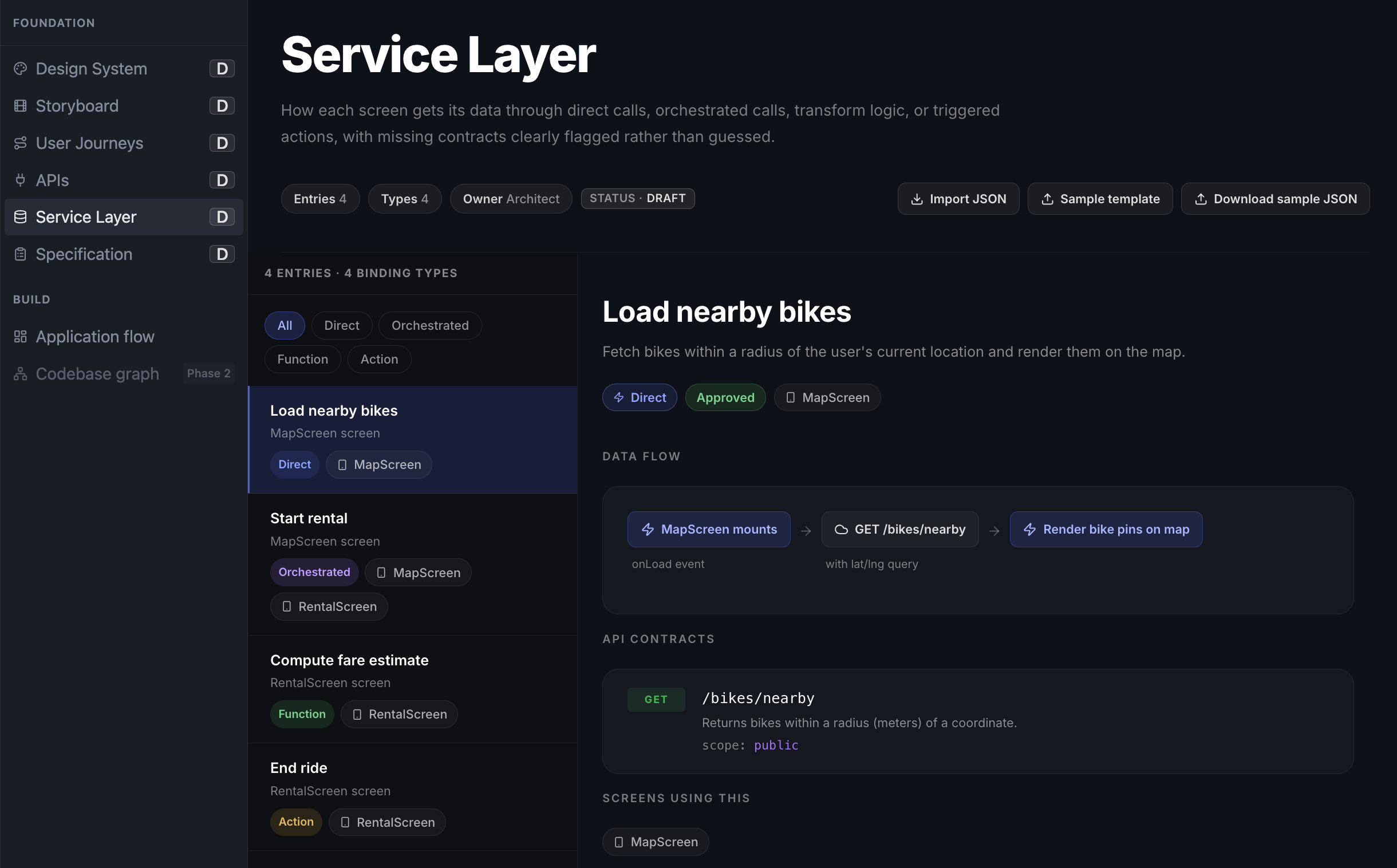Go to the Storyboard section
Image resolution: width=1397 pixels, height=868 pixels.
tap(124, 105)
